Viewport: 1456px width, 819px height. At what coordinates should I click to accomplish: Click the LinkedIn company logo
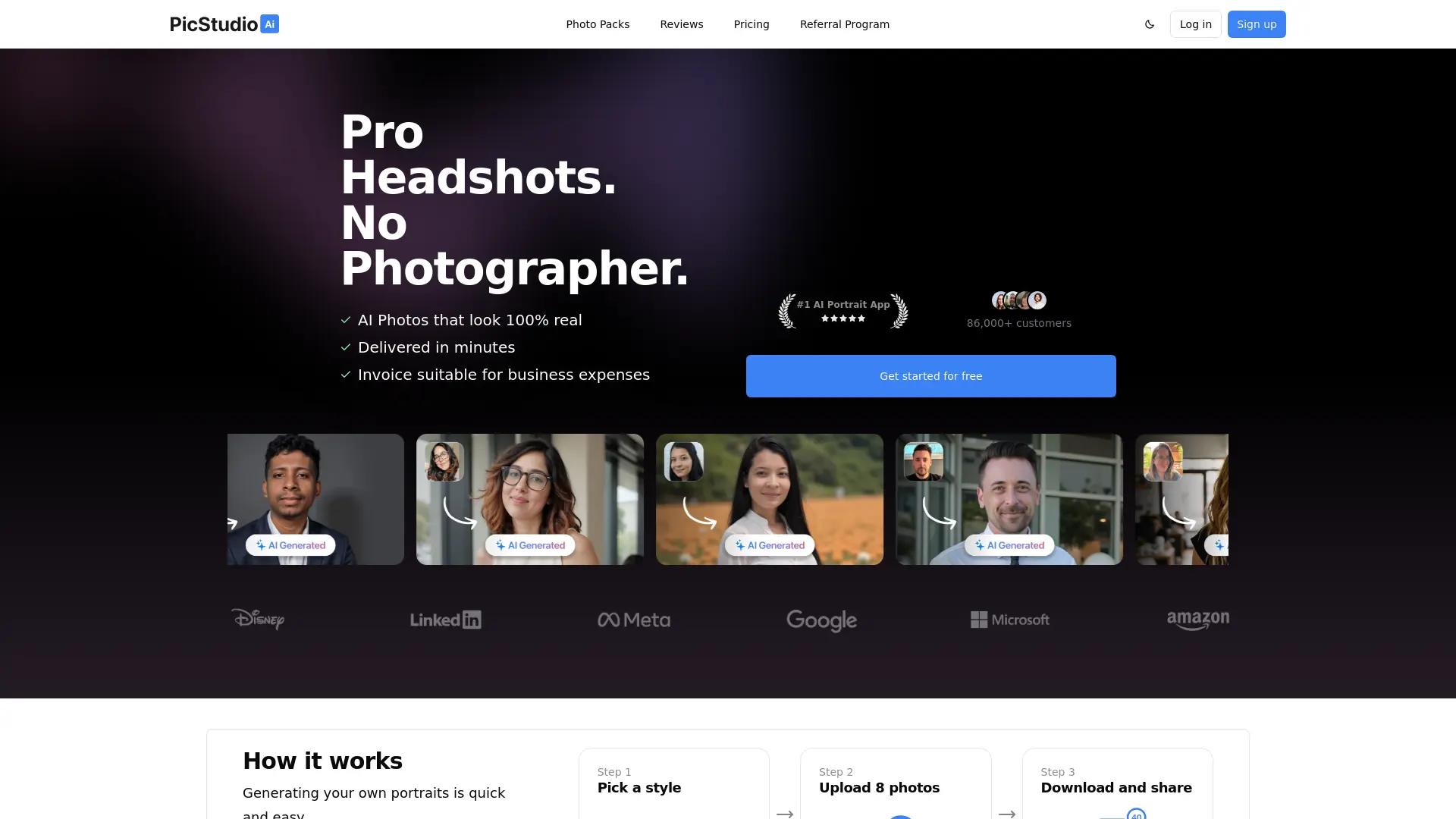pyautogui.click(x=445, y=620)
